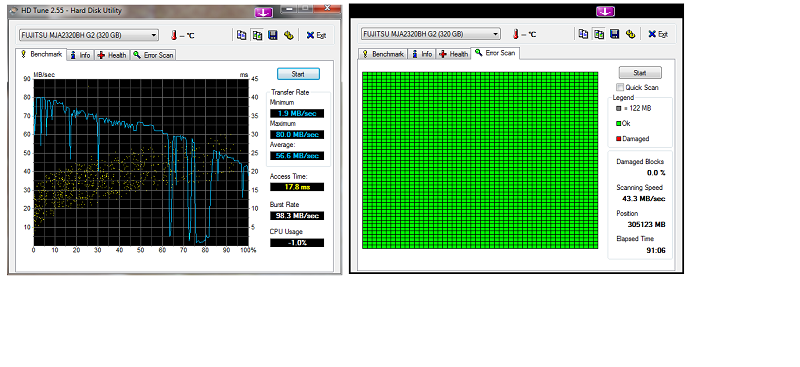800x367 pixels.
Task: Switch to Info tab in left window
Action: pos(80,55)
